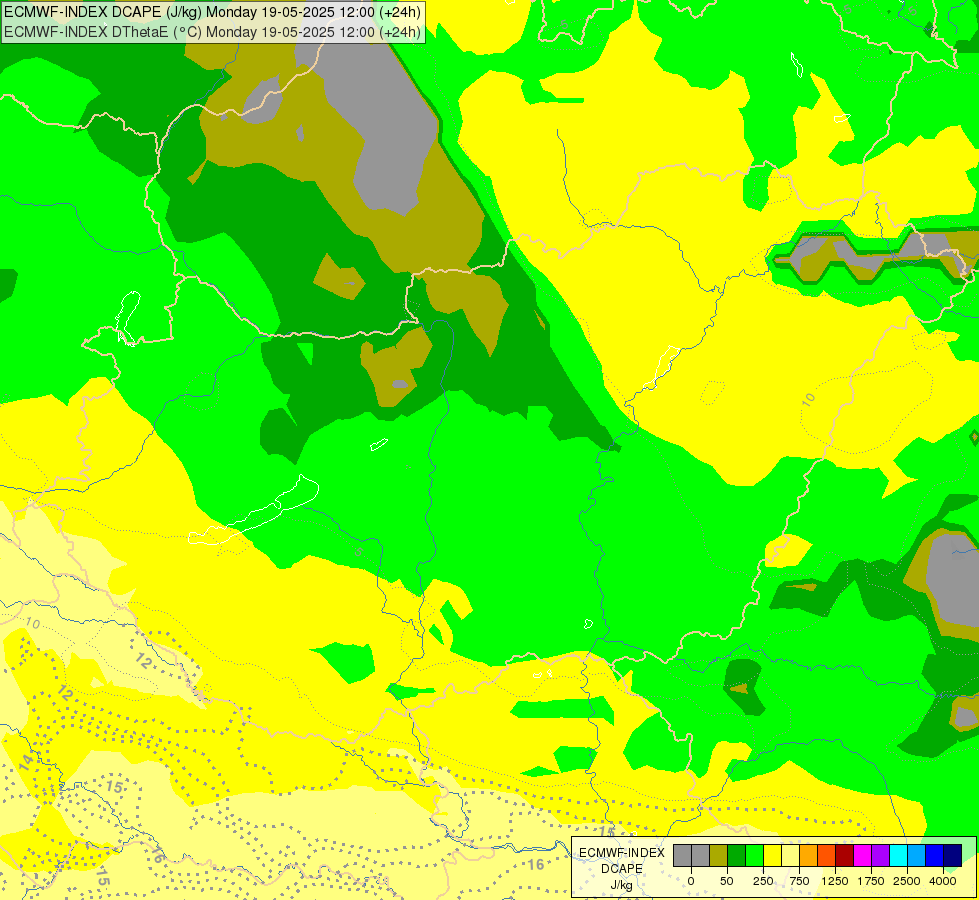Click the legend value label 750
Image resolution: width=979 pixels, height=900 pixels.
click(x=799, y=881)
